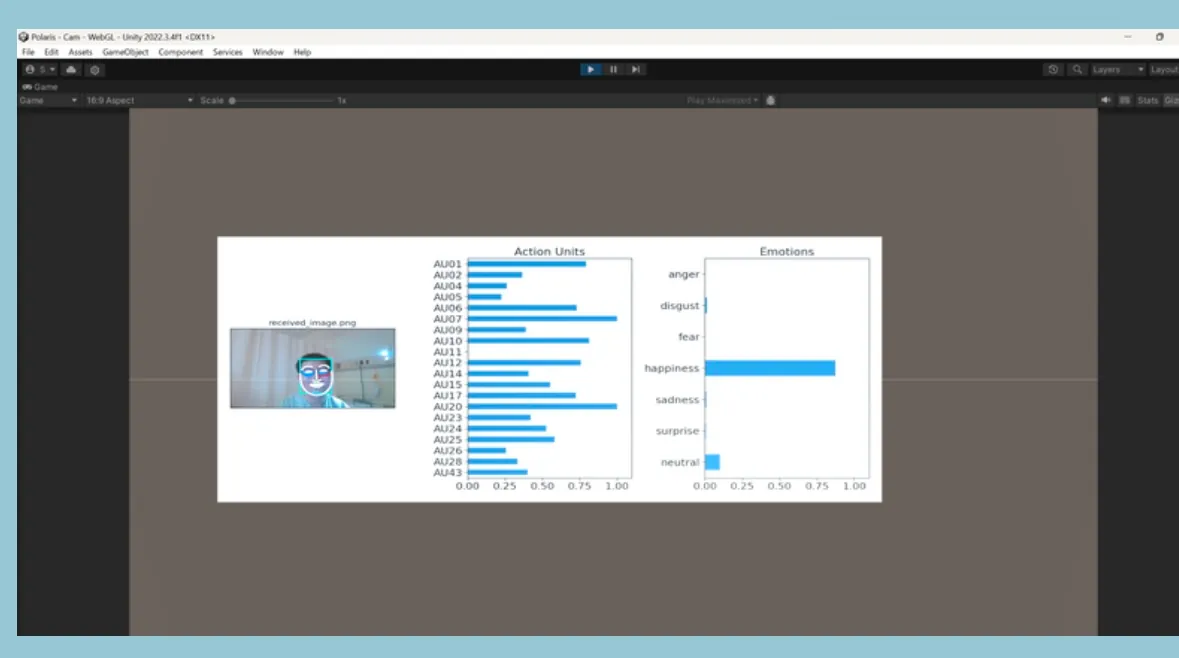Viewport: 1179px width, 658px height.
Task: Open the 16:9 Aspect dropdown
Action: click(x=138, y=100)
